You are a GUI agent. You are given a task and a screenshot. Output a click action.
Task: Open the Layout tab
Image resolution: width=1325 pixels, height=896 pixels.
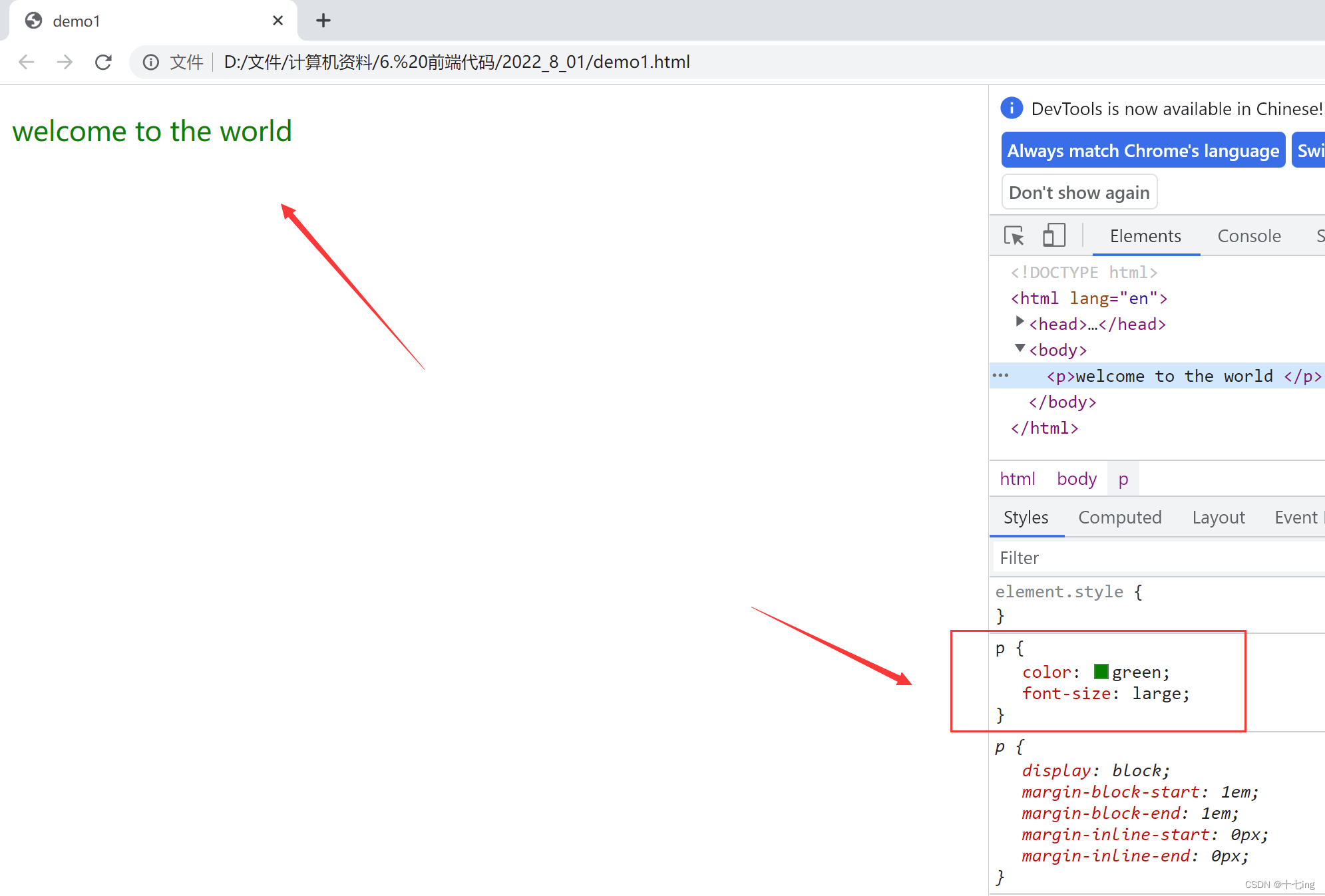tap(1218, 517)
